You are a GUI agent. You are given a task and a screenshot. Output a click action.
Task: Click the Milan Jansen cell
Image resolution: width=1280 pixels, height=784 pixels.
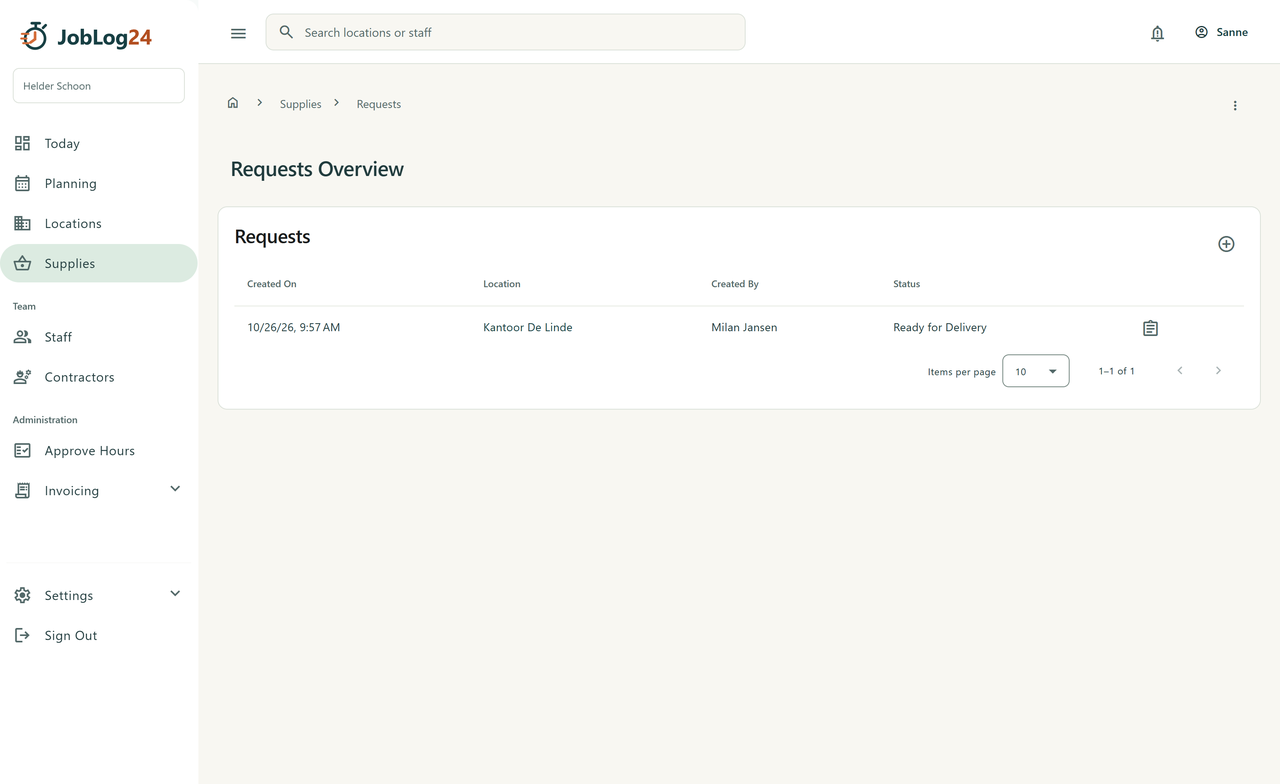click(744, 327)
